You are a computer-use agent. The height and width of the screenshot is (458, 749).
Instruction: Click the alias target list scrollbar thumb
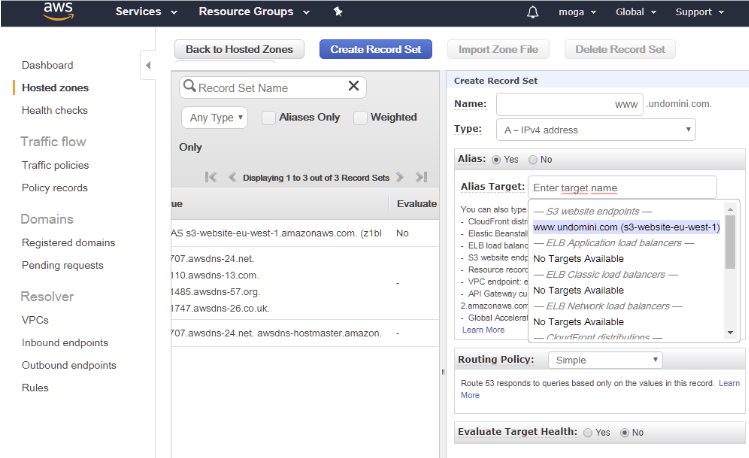tap(730, 242)
